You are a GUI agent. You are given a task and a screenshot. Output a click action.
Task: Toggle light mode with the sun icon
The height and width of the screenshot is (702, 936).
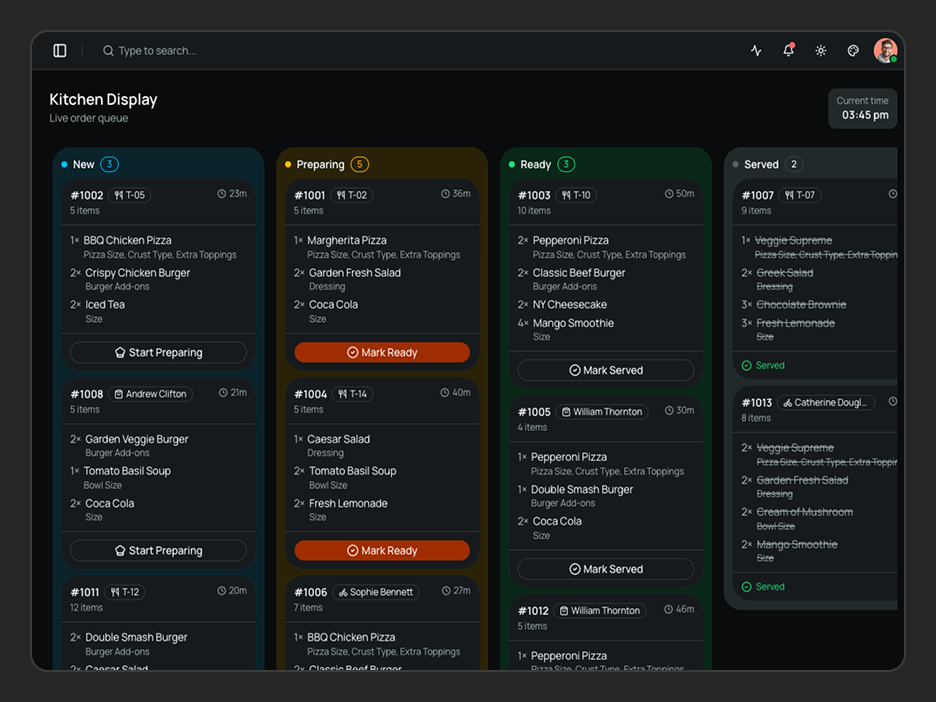click(x=821, y=51)
